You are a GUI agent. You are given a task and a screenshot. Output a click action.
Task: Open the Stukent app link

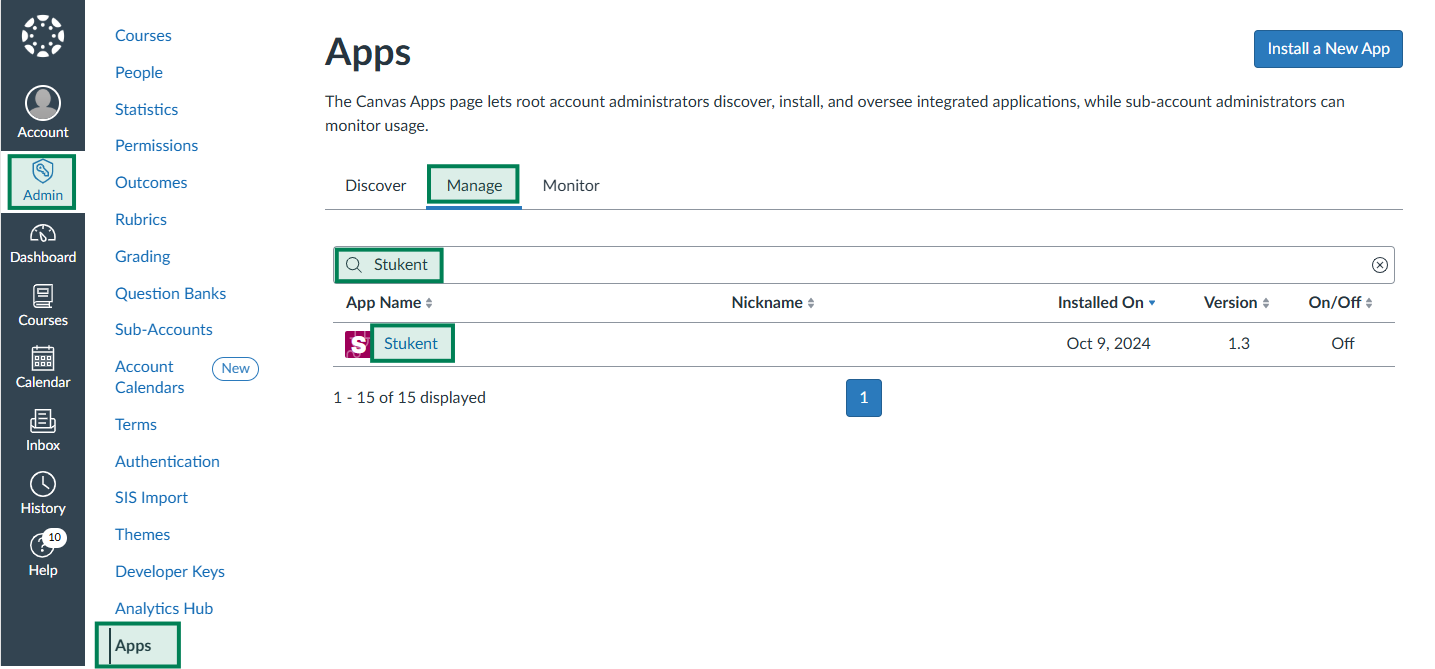pyautogui.click(x=411, y=343)
